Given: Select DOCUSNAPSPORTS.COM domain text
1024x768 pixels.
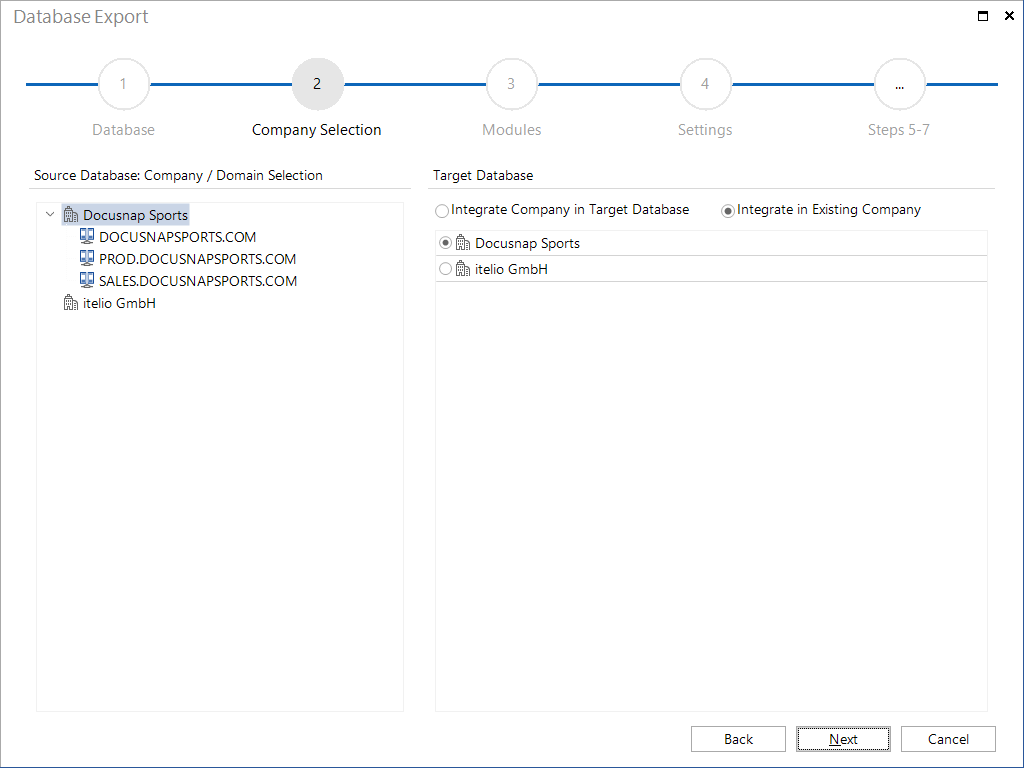Looking at the screenshot, I should click(x=178, y=237).
